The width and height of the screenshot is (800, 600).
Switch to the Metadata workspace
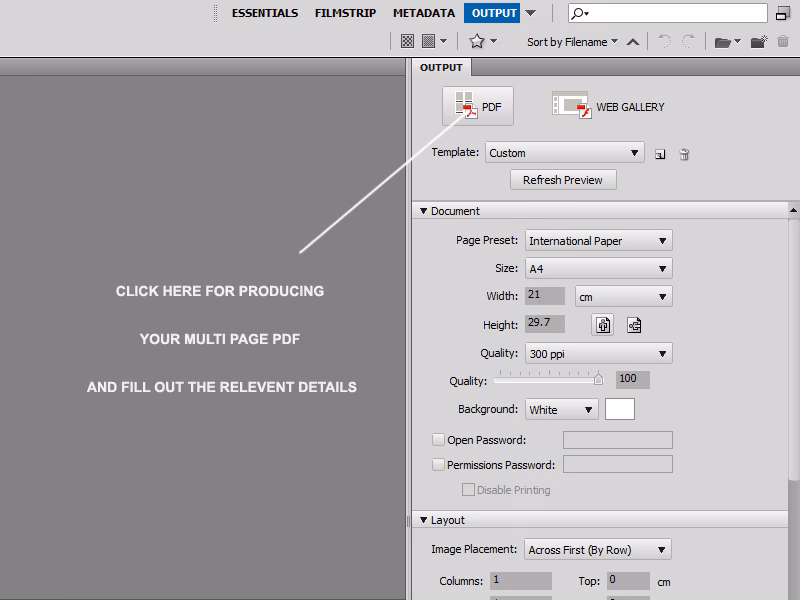[x=424, y=13]
